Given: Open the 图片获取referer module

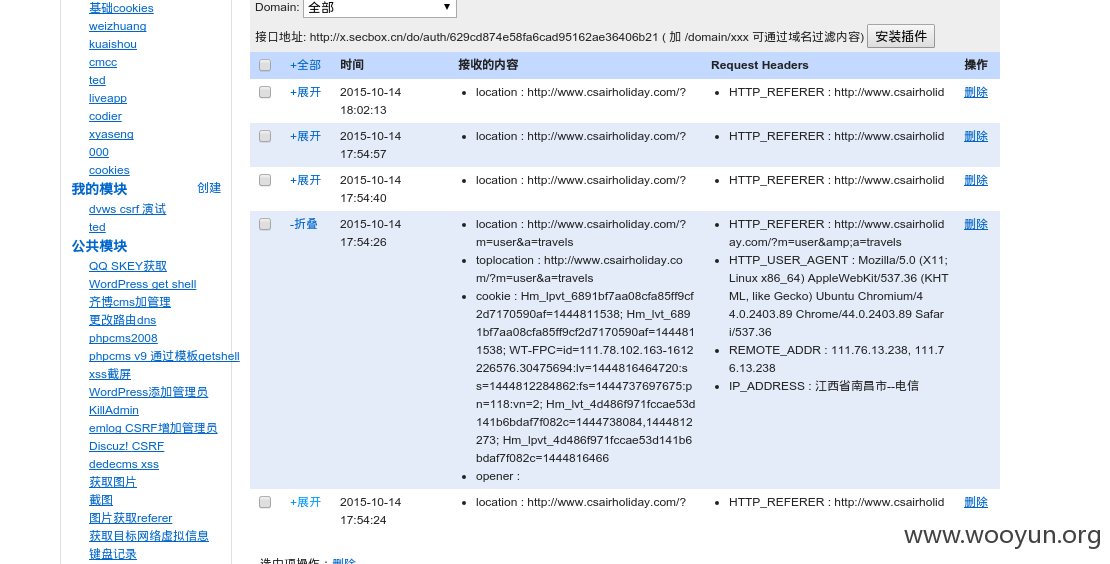Looking at the screenshot, I should tap(130, 518).
